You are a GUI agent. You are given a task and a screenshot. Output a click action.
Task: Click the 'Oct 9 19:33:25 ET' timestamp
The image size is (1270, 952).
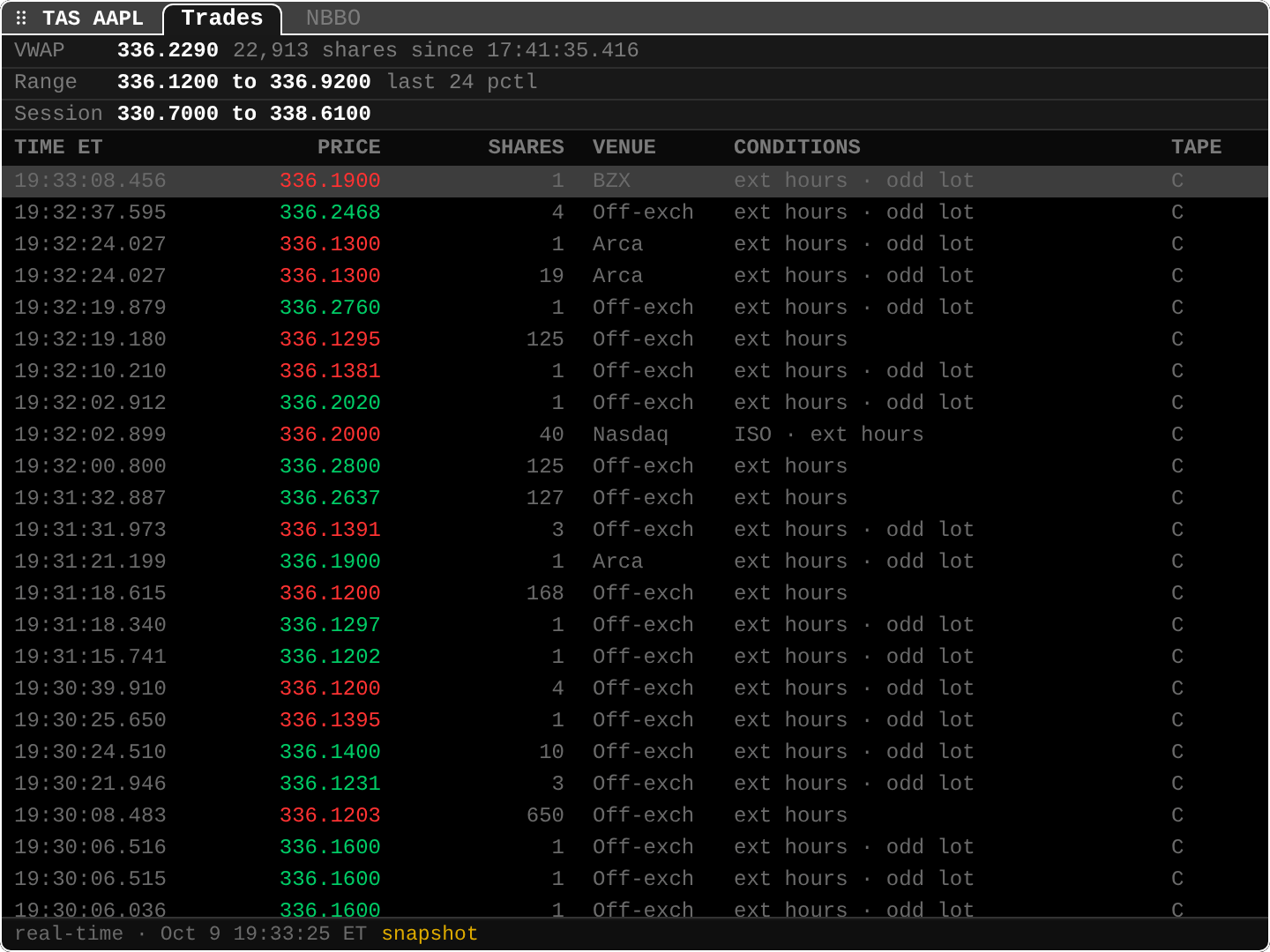pyautogui.click(x=263, y=933)
